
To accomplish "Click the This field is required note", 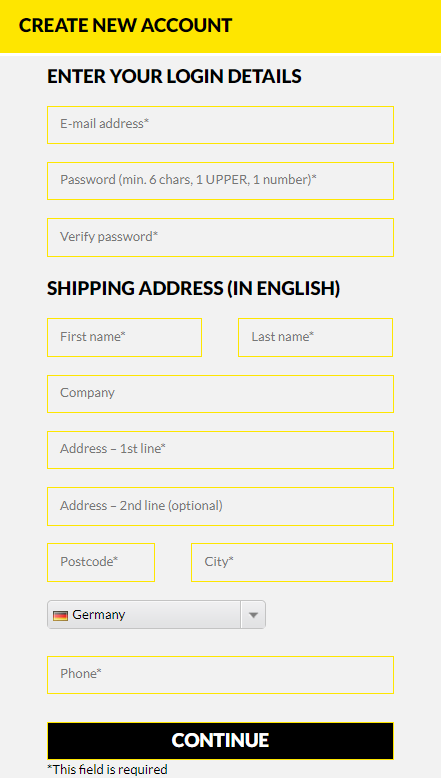I will tap(107, 770).
